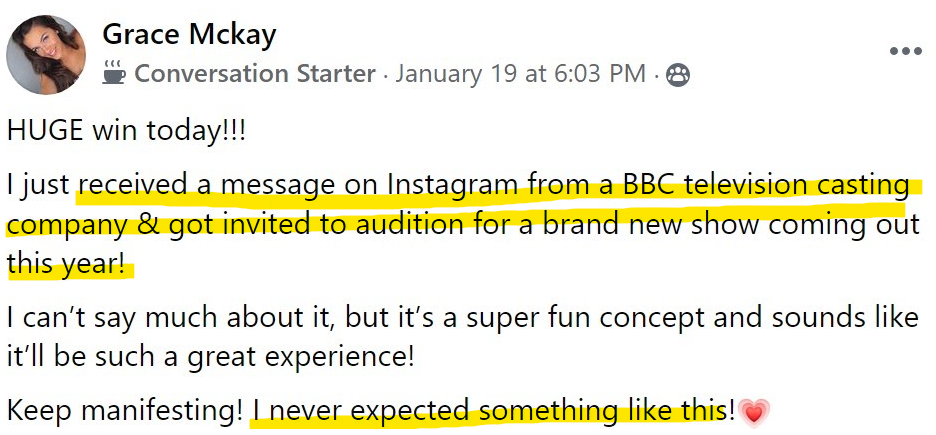The height and width of the screenshot is (435, 936).
Task: Open the Grace Mckay profile name link
Action: pyautogui.click(x=189, y=35)
